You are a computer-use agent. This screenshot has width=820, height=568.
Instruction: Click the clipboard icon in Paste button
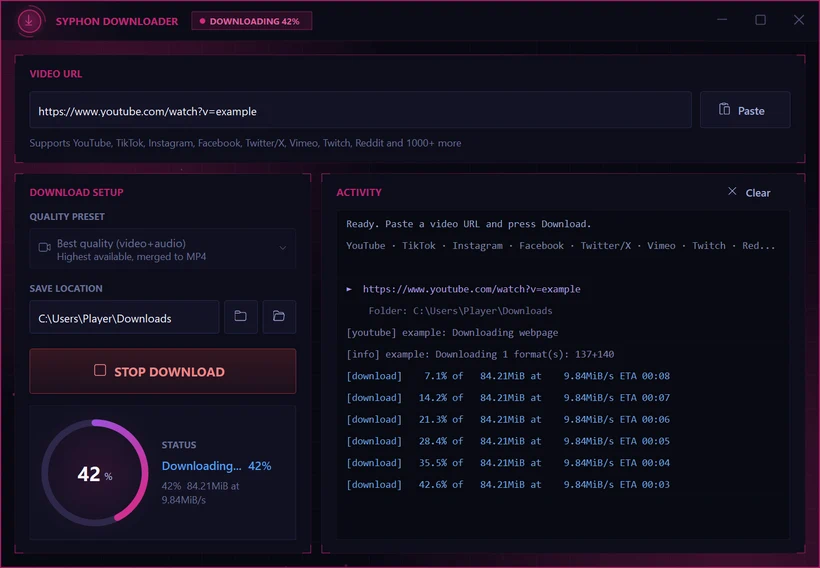[x=724, y=109]
